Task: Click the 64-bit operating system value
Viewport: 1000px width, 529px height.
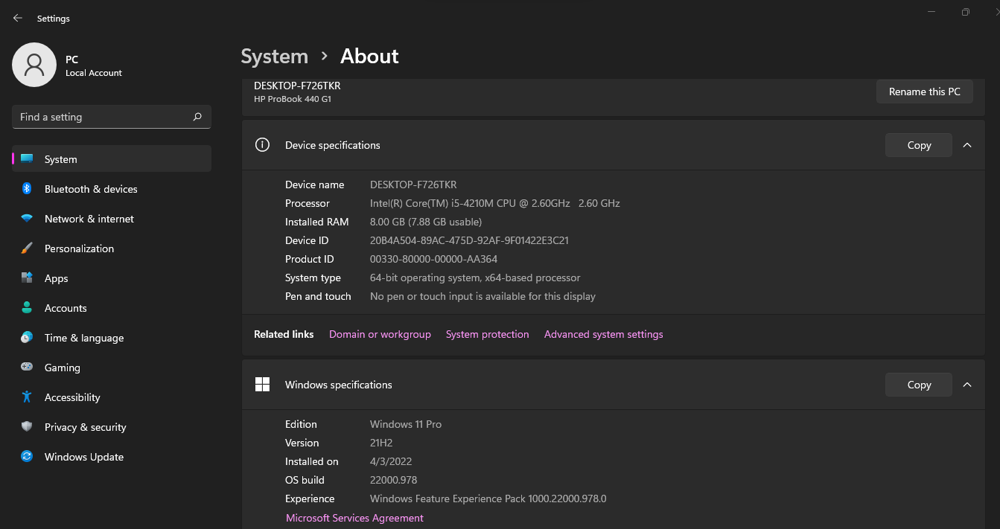Action: (475, 278)
